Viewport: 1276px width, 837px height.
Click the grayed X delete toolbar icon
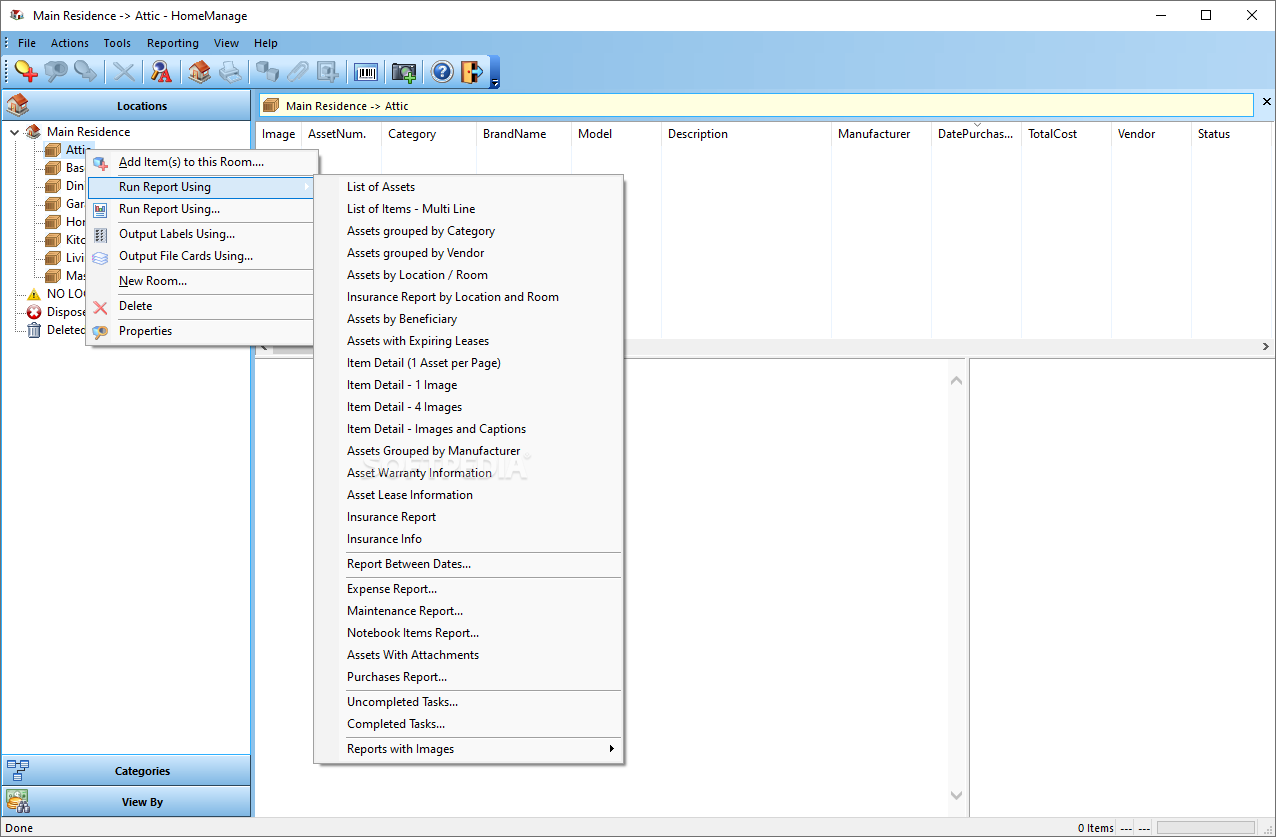click(x=124, y=72)
